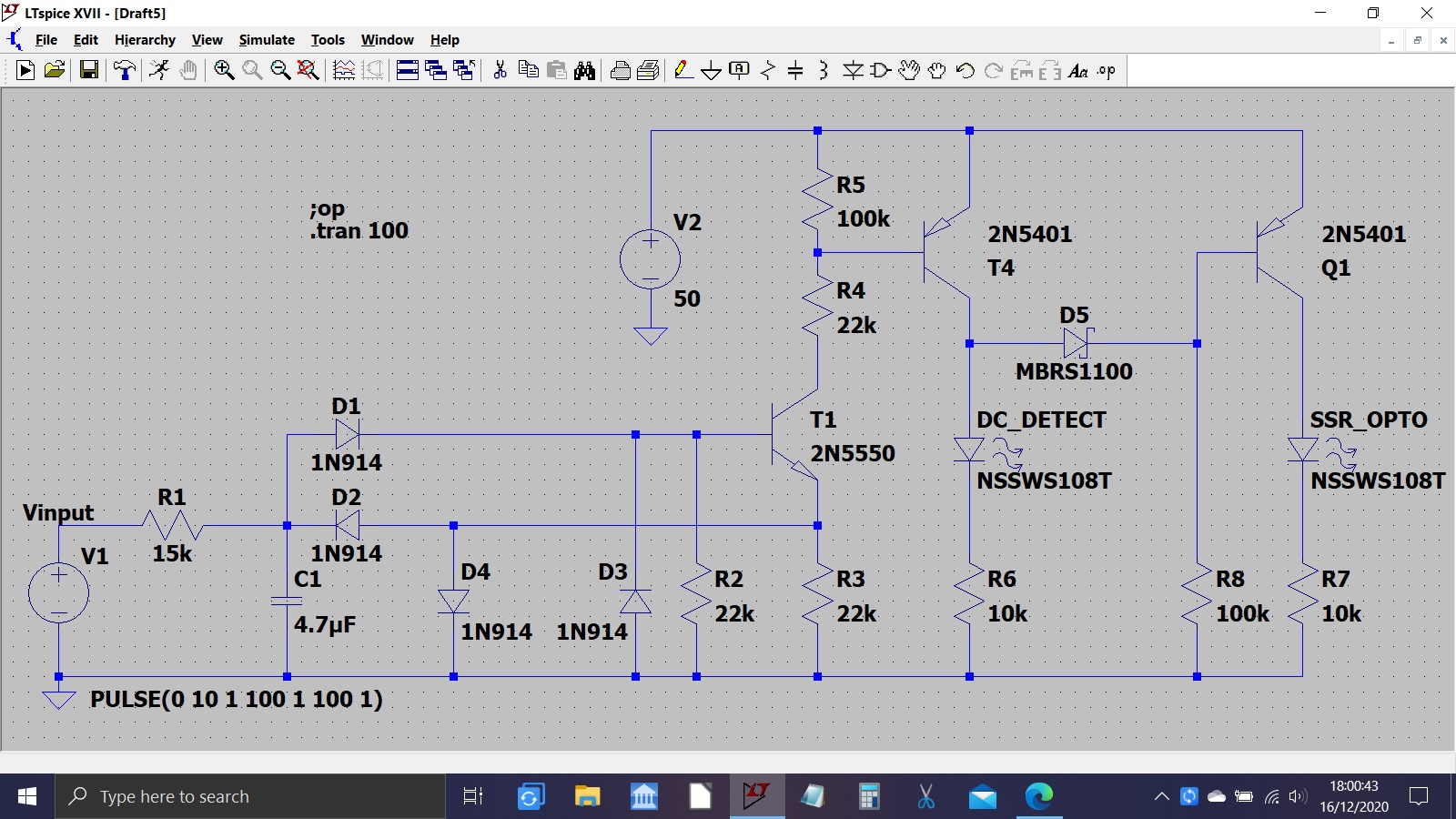Open File Explorer from the taskbar

(x=587, y=796)
